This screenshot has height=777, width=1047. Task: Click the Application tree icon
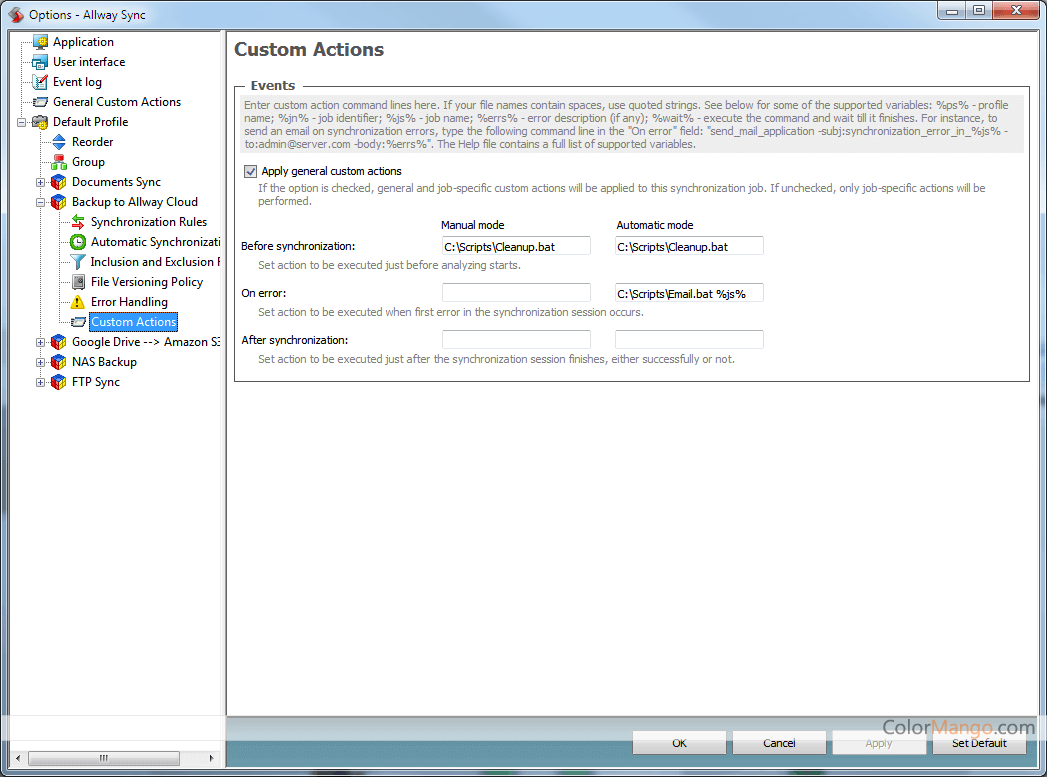coord(41,42)
